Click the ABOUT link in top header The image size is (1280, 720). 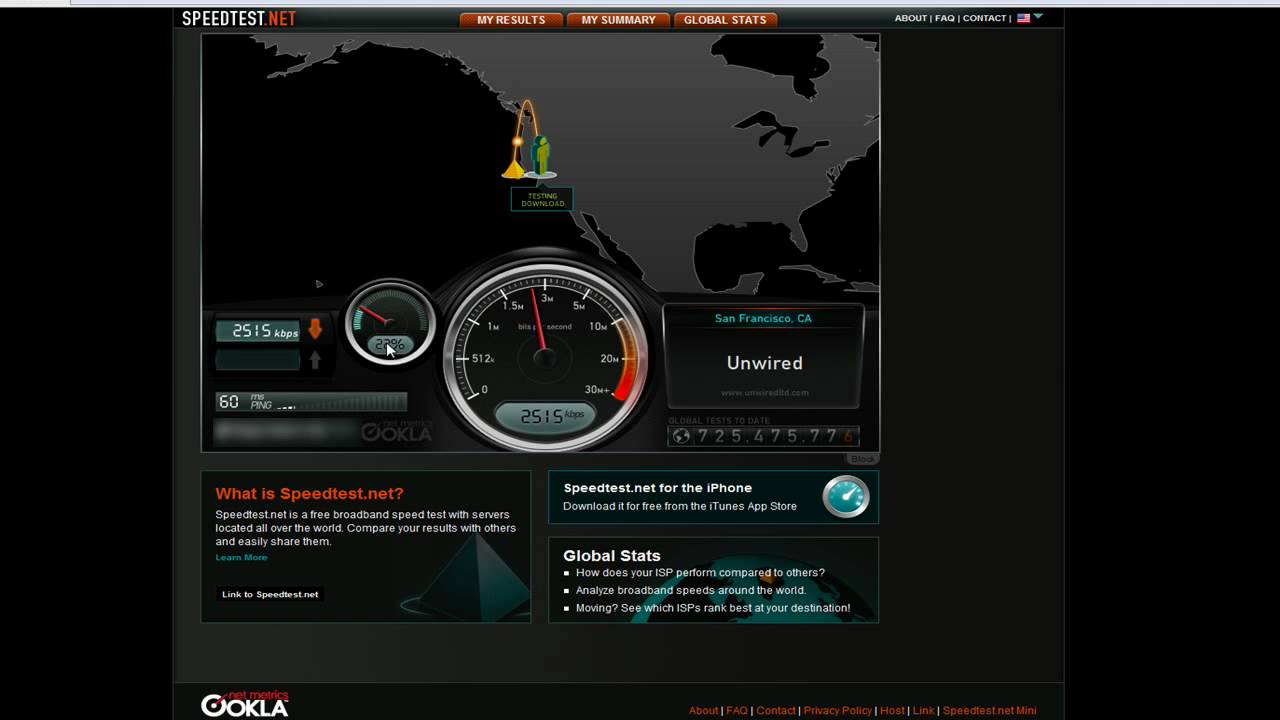click(910, 18)
